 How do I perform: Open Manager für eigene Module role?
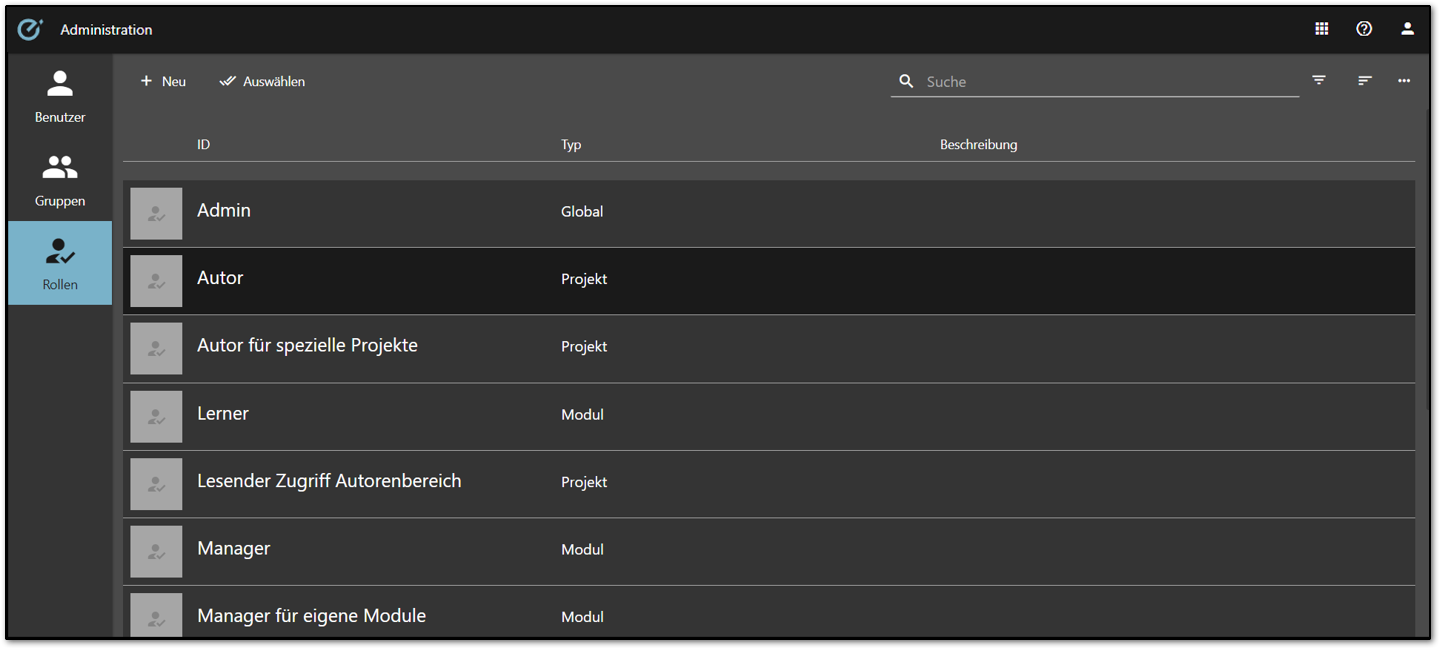769,611
